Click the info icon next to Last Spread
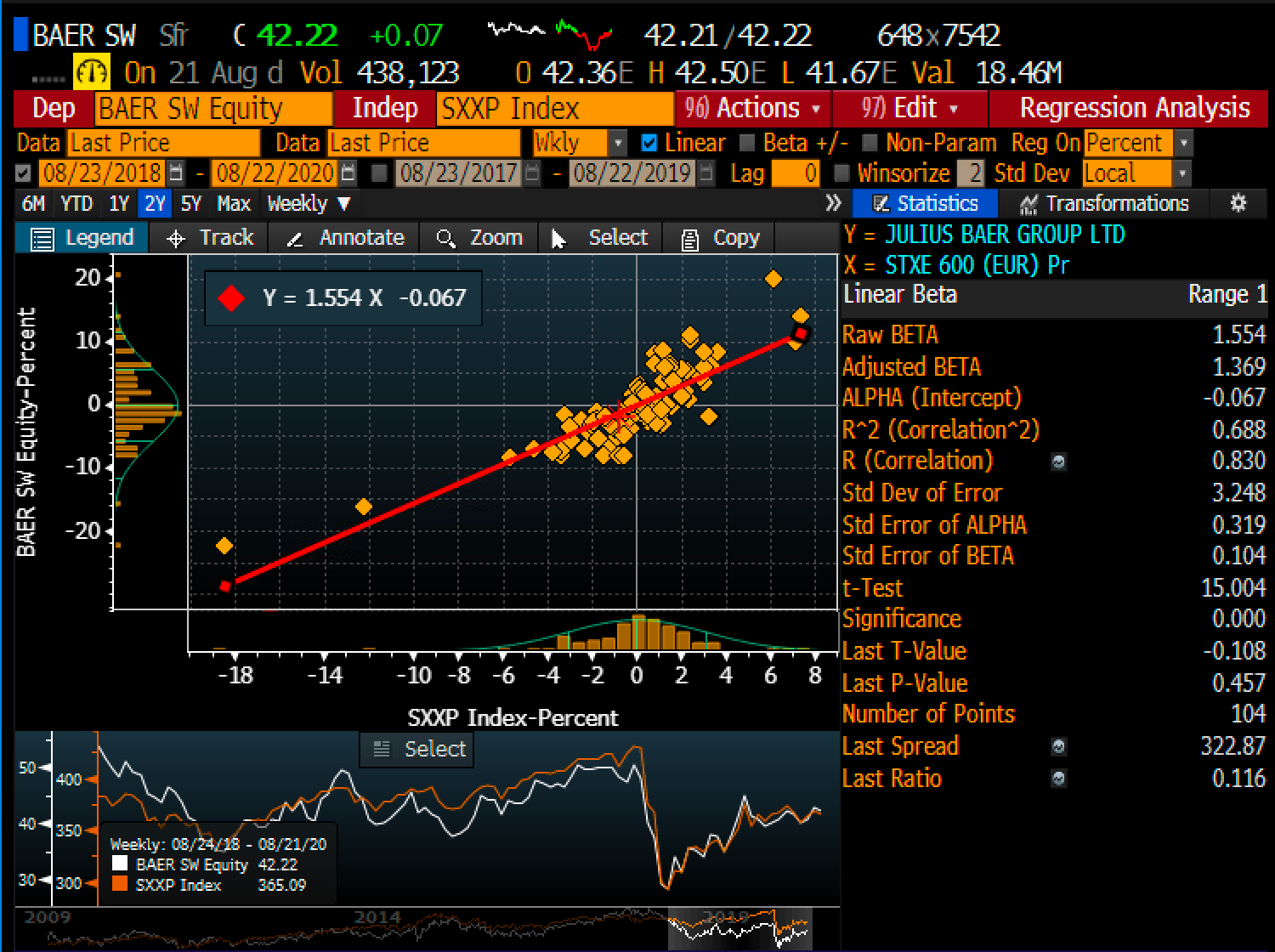Image resolution: width=1275 pixels, height=952 pixels. [x=1058, y=747]
